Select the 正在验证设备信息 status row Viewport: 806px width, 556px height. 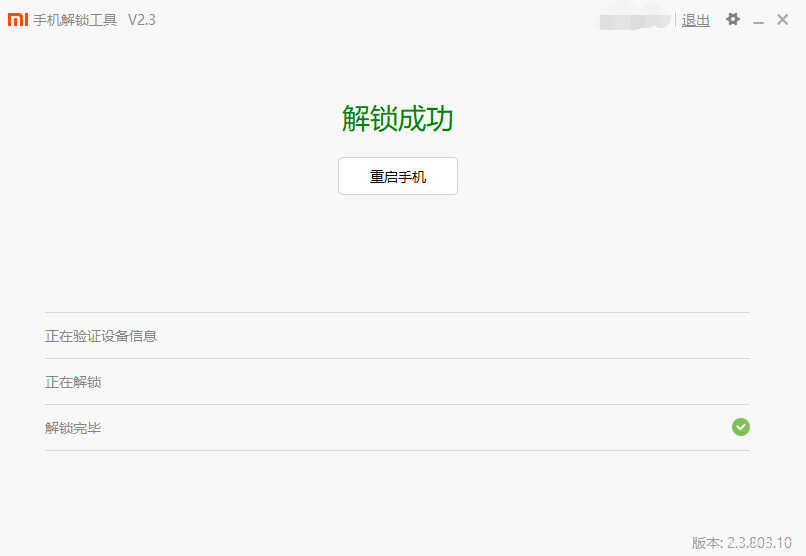397,336
